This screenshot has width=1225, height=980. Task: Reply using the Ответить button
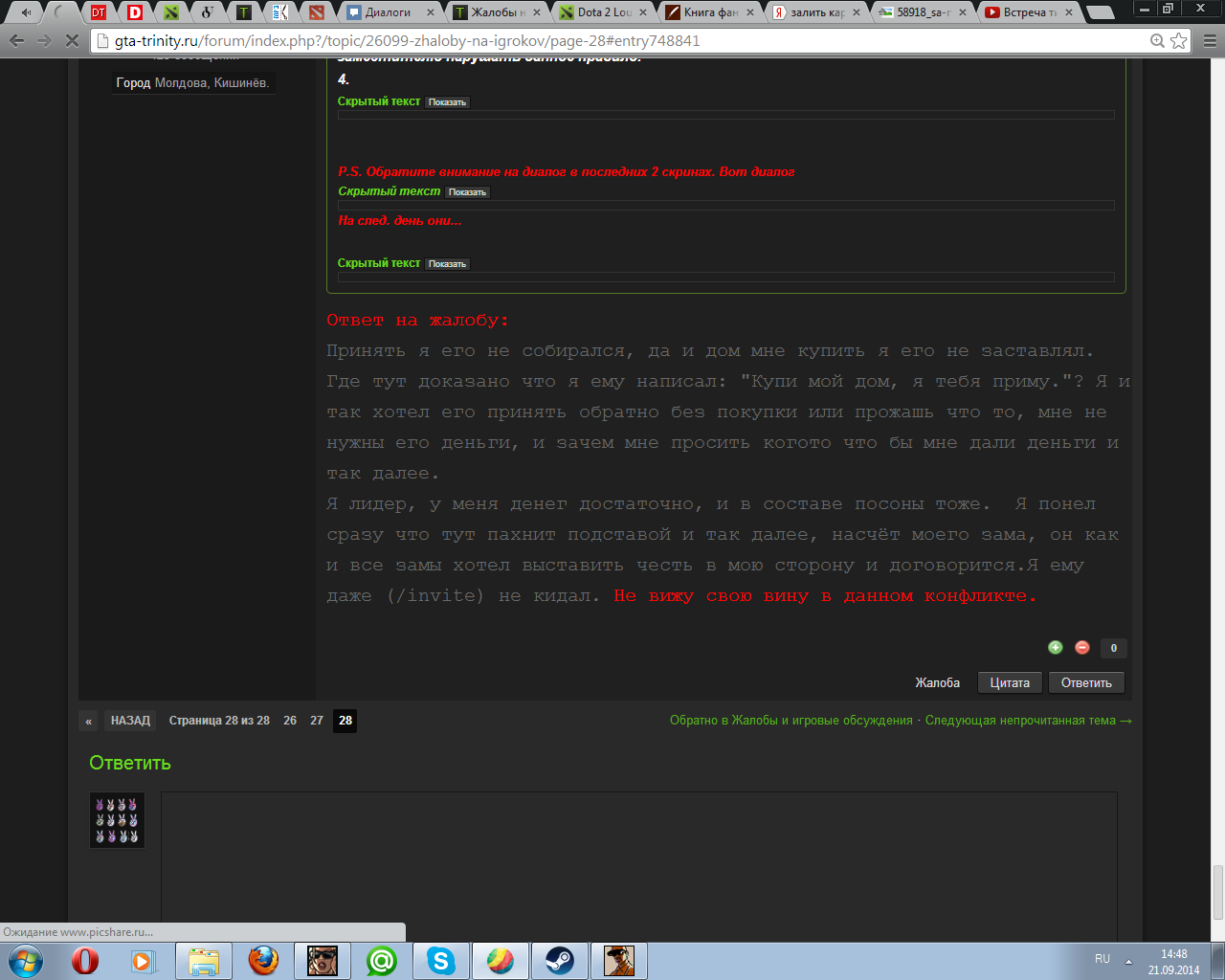click(x=1086, y=683)
